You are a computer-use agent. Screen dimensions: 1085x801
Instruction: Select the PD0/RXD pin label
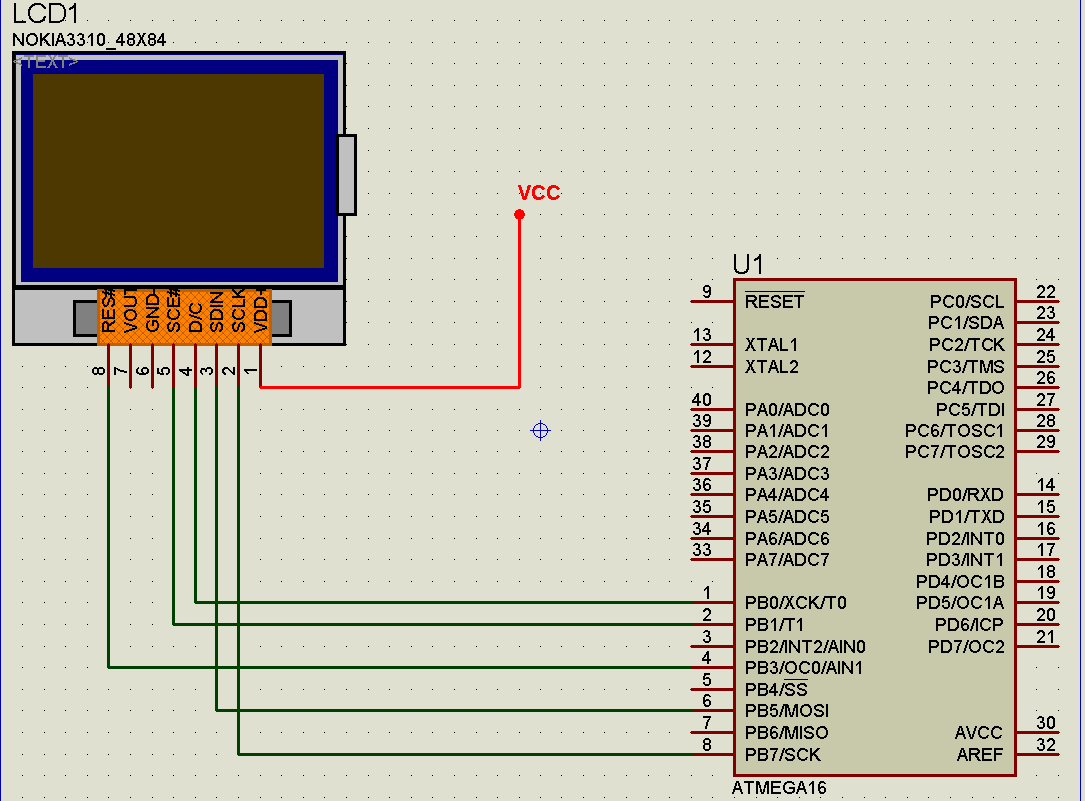(965, 495)
